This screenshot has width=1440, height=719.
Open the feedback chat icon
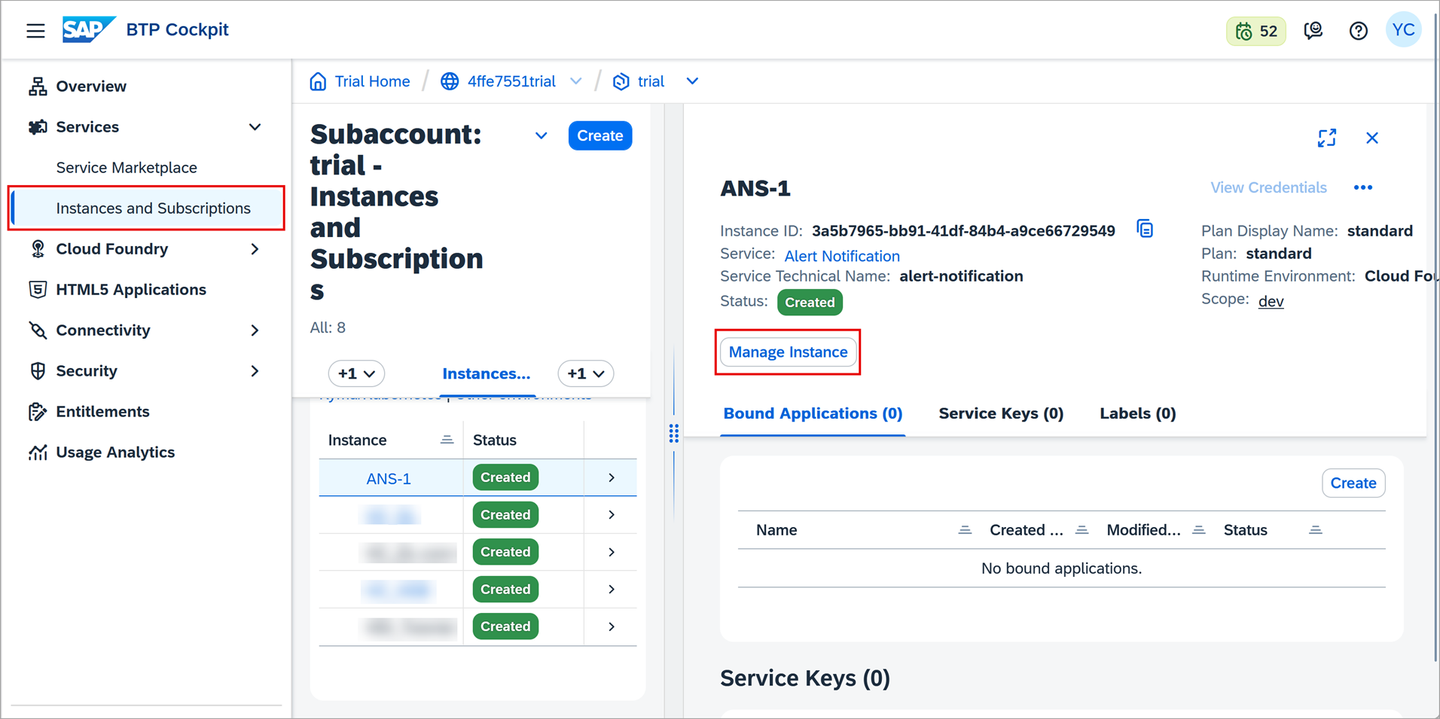click(x=1314, y=31)
